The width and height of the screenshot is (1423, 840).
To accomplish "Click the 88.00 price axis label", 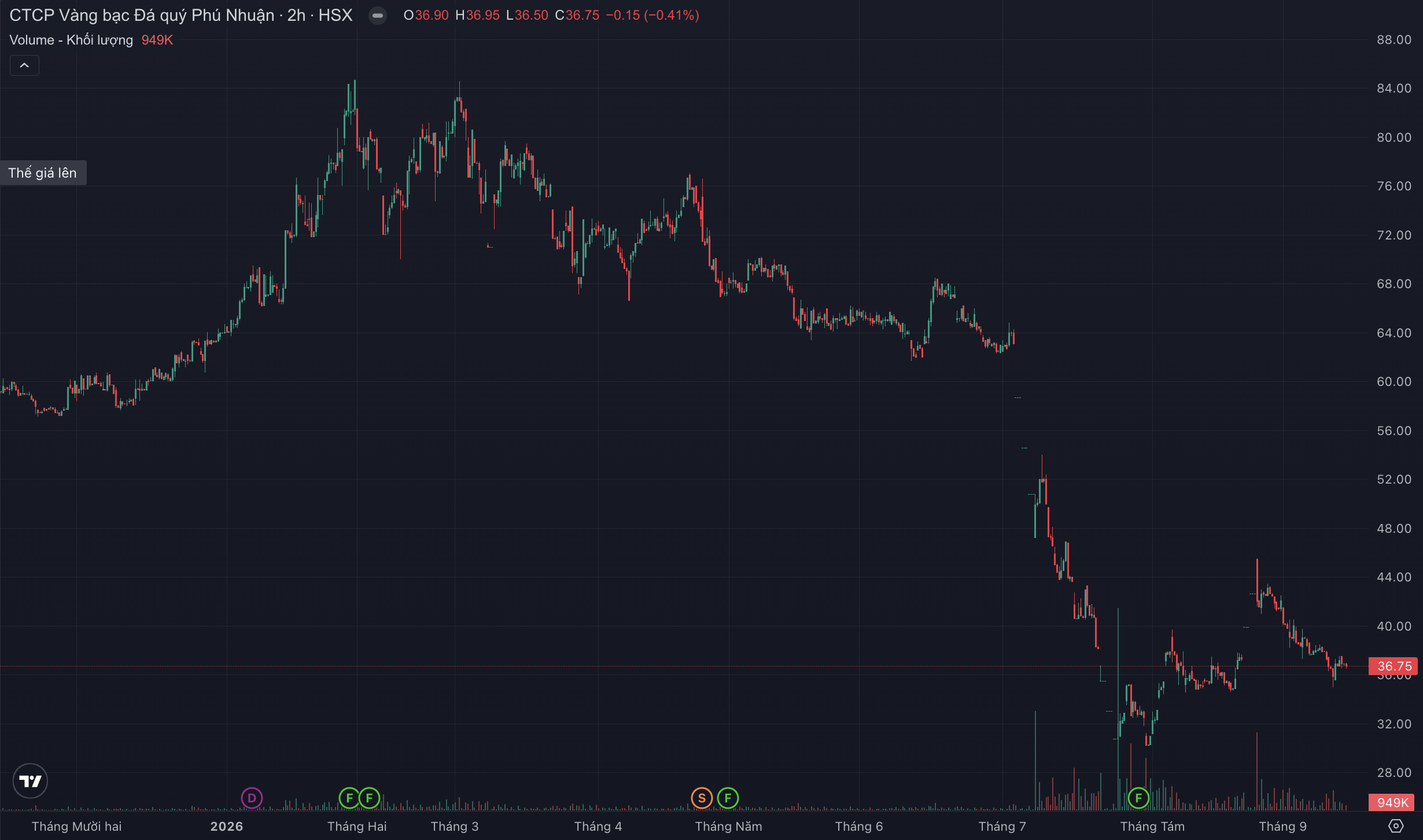I will (x=1394, y=40).
